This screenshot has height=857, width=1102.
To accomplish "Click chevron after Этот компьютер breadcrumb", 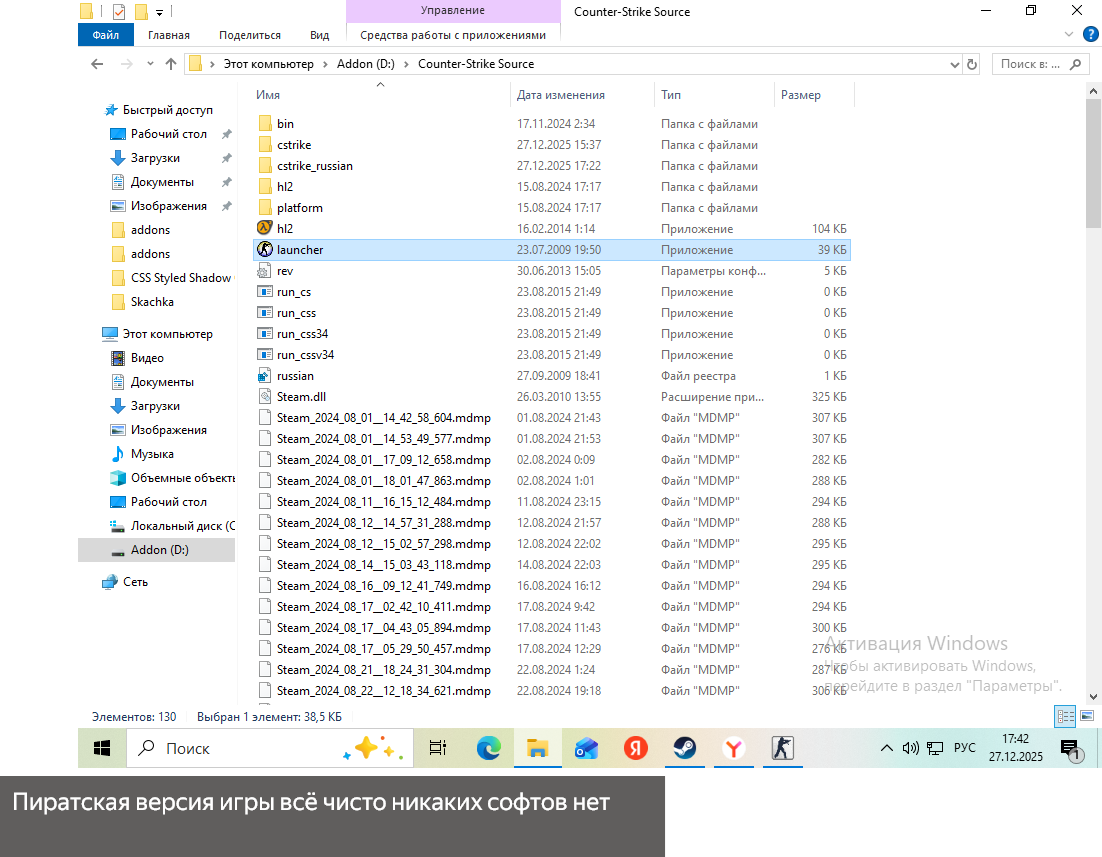I will click(x=325, y=64).
